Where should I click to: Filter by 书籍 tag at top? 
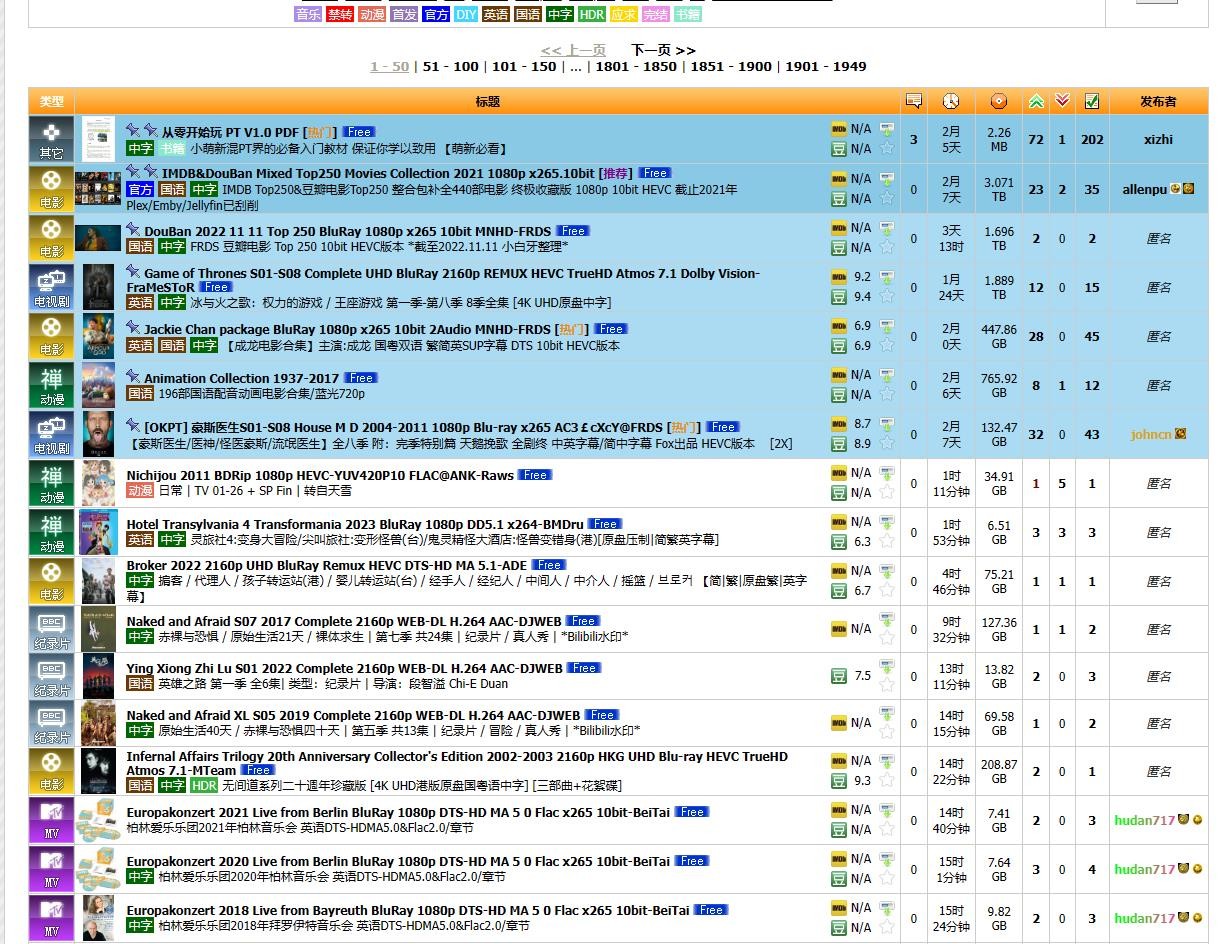pyautogui.click(x=687, y=14)
